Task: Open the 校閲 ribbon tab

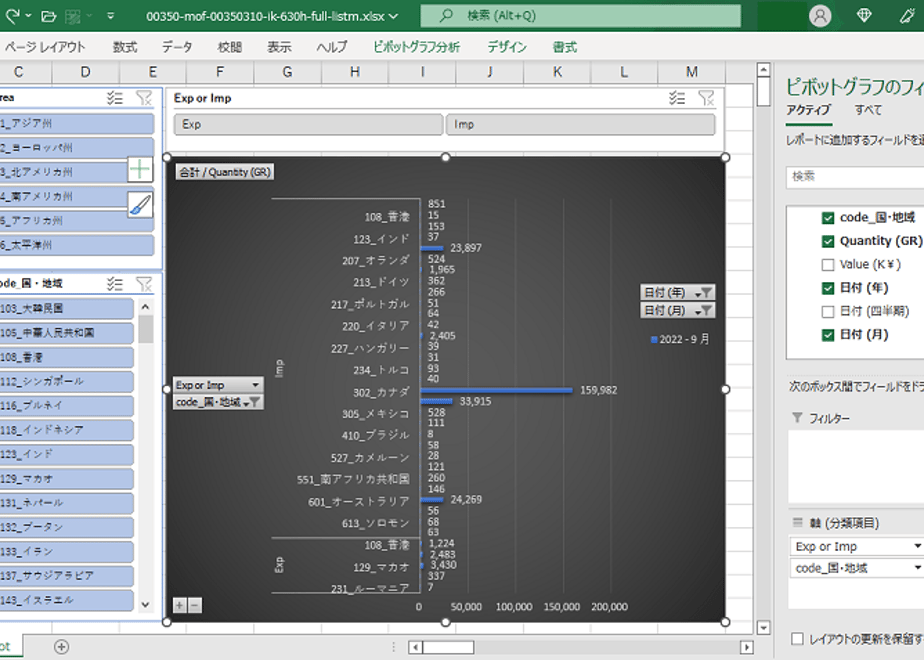Action: tap(229, 47)
